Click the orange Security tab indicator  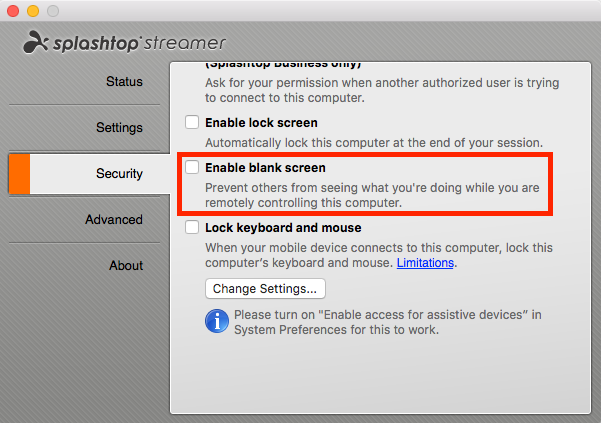pyautogui.click(x=19, y=174)
